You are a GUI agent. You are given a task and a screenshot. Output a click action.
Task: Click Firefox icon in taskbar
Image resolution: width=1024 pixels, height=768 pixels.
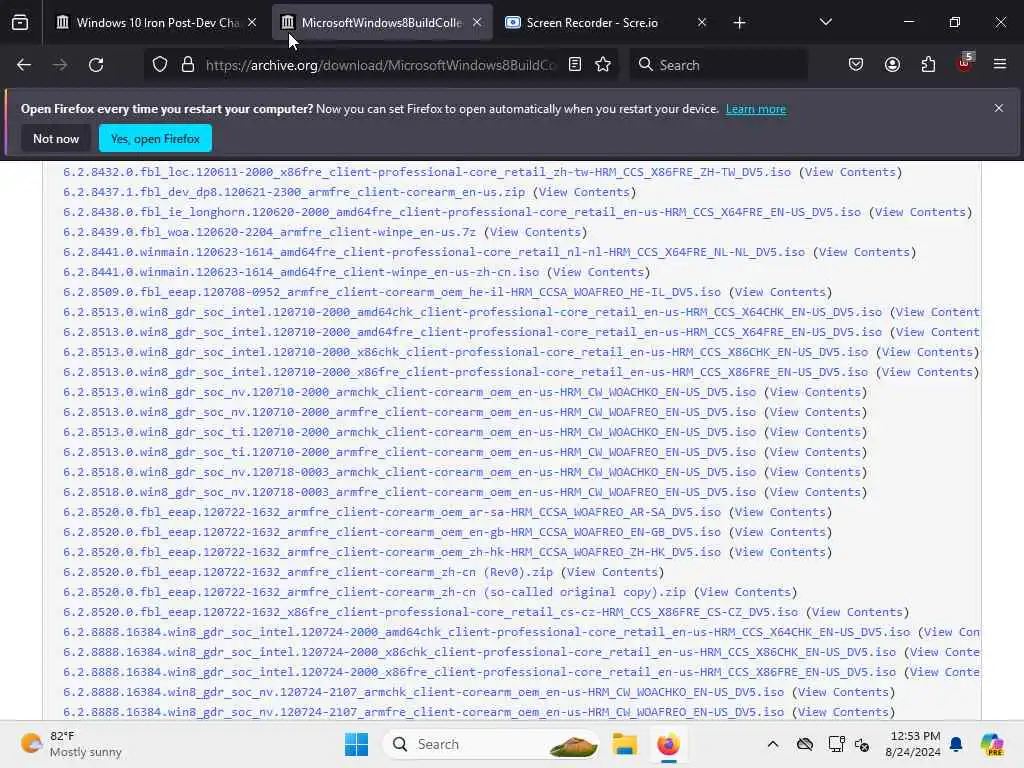668,744
